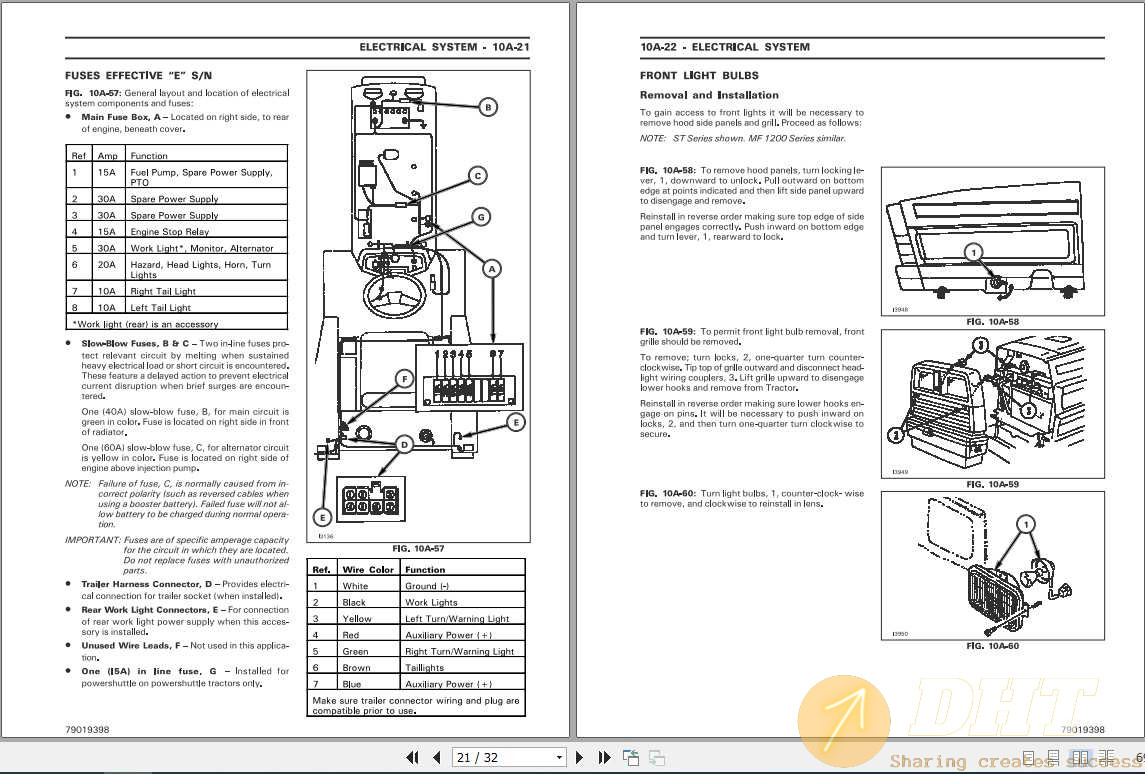Open the page number dropdown list
Image resolution: width=1145 pixels, height=774 pixels.
[558, 757]
